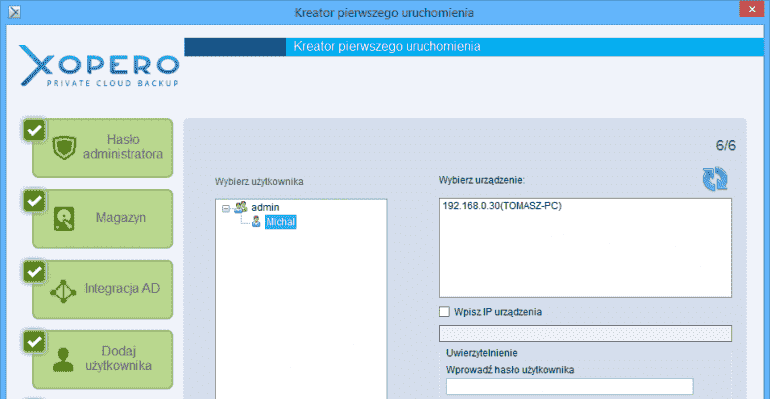
Task: Select the admin entry in user tree
Action: click(265, 208)
